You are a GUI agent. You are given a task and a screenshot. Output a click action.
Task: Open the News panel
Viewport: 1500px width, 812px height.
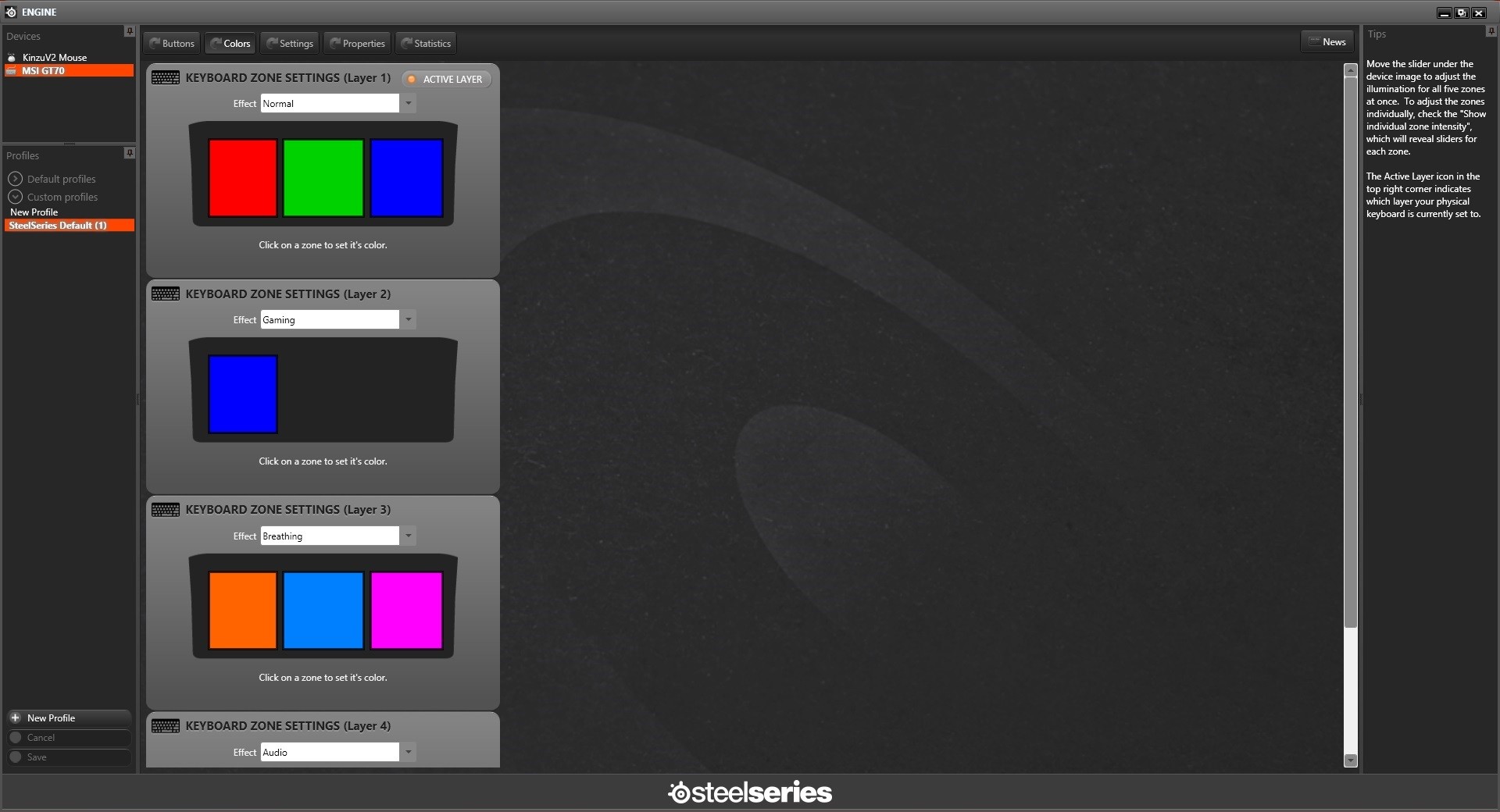pyautogui.click(x=1327, y=41)
